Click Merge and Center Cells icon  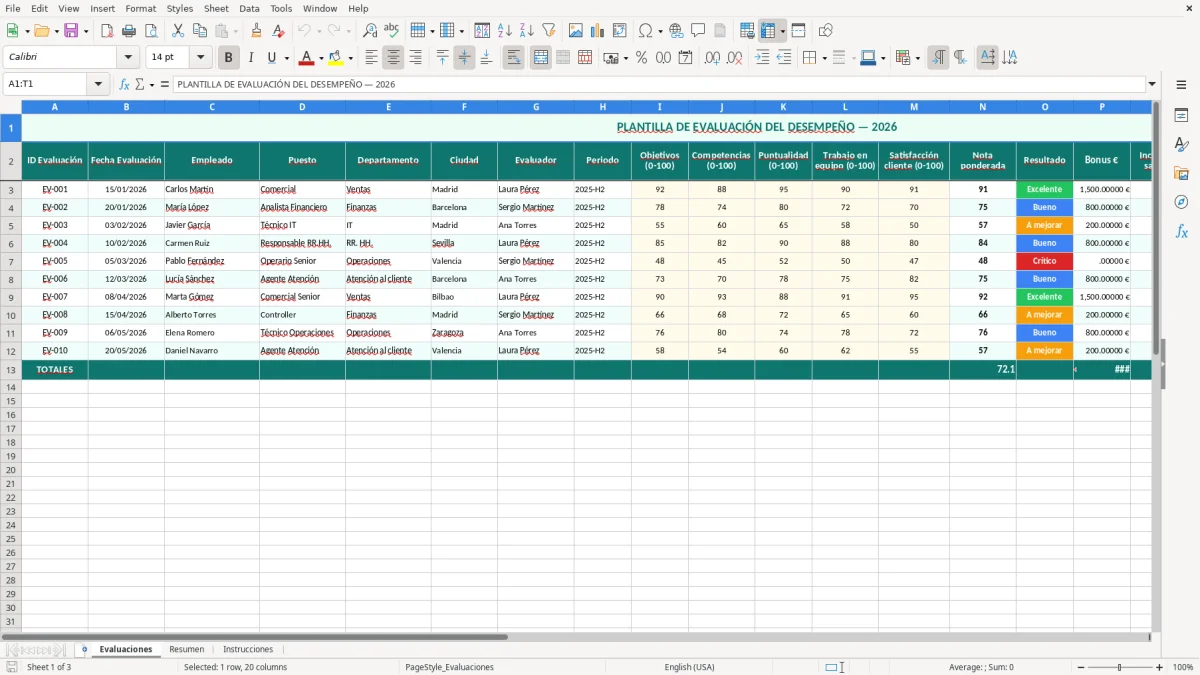pyautogui.click(x=541, y=58)
